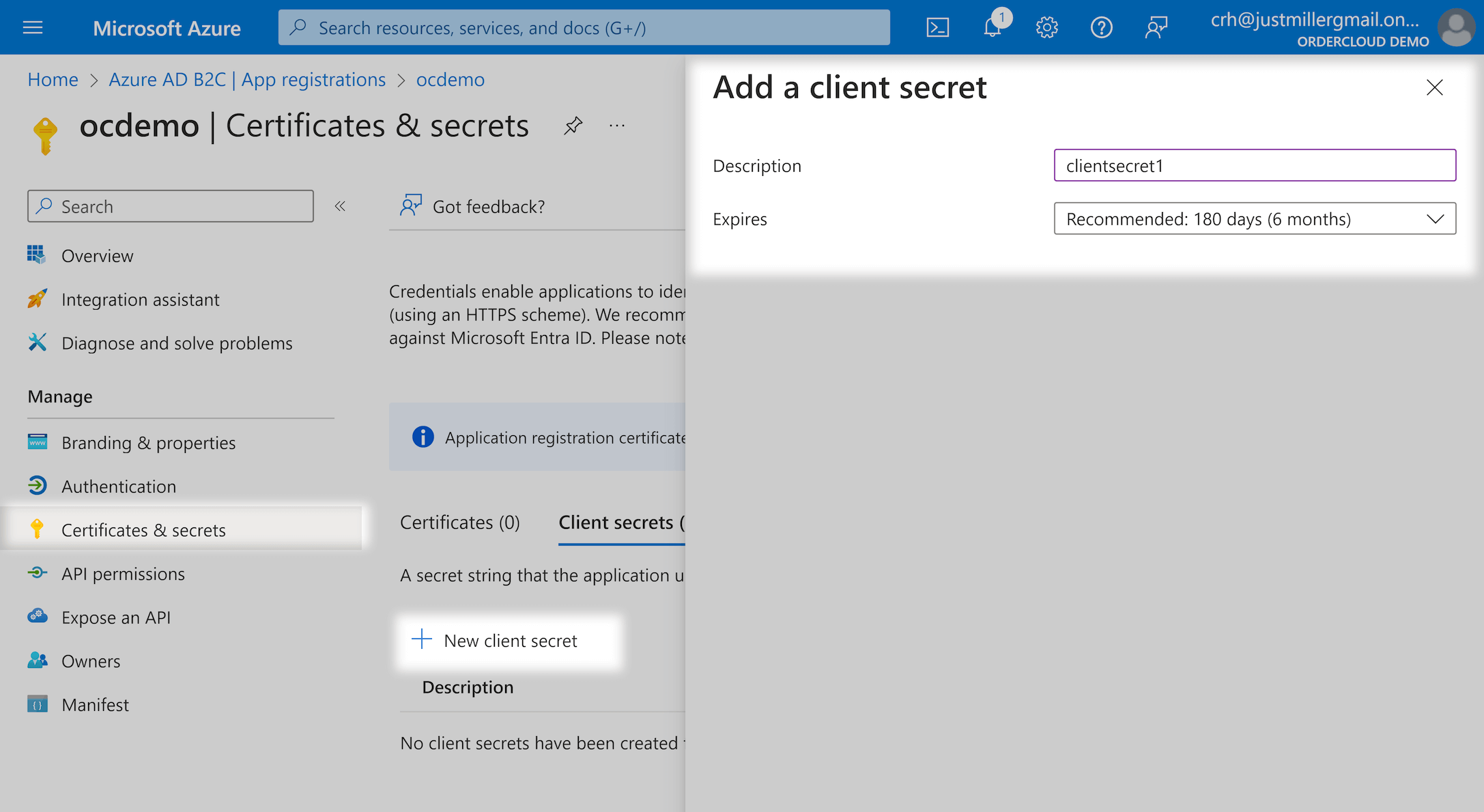Go to Home breadcrumb
Screen dimensions: 1484x812
point(53,80)
